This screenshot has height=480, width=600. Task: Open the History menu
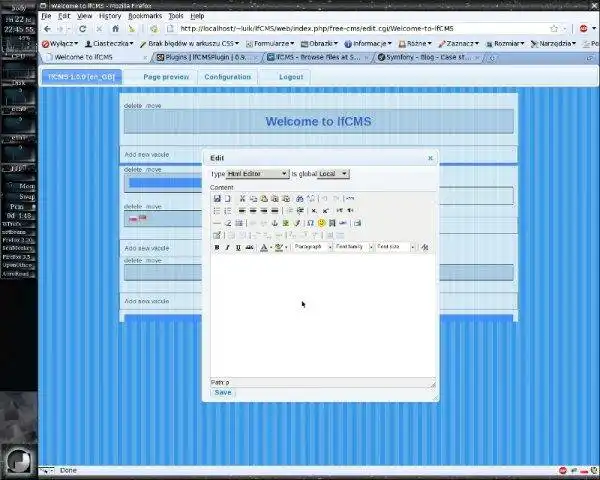click(x=110, y=16)
